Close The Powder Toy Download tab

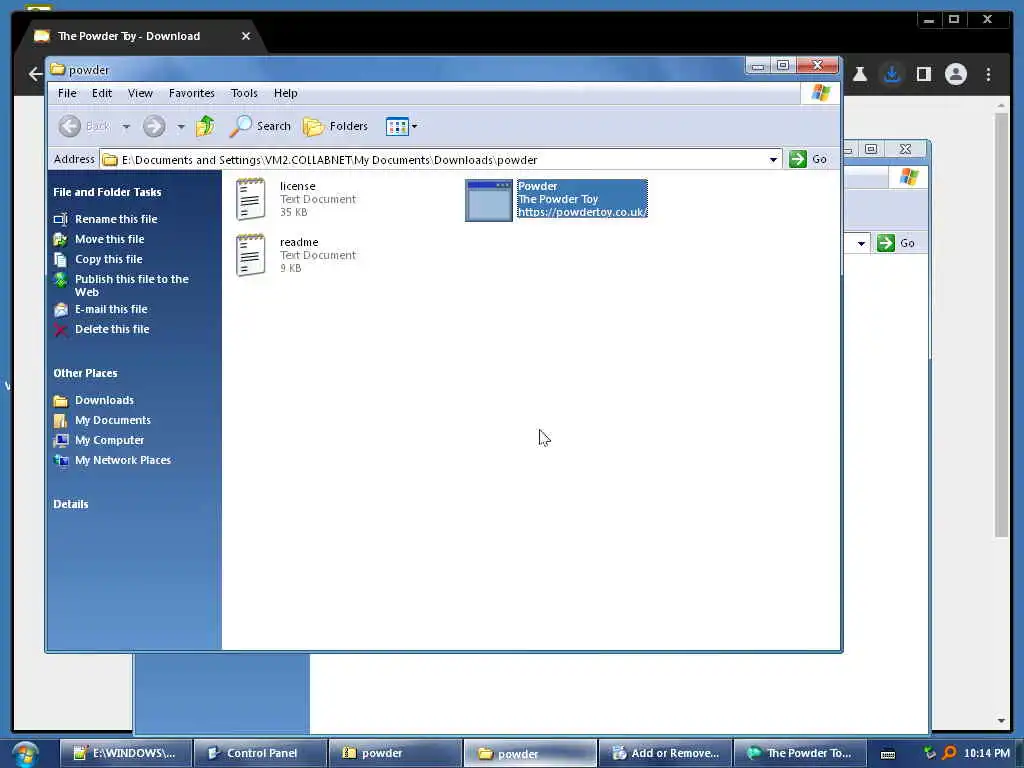pyautogui.click(x=246, y=36)
